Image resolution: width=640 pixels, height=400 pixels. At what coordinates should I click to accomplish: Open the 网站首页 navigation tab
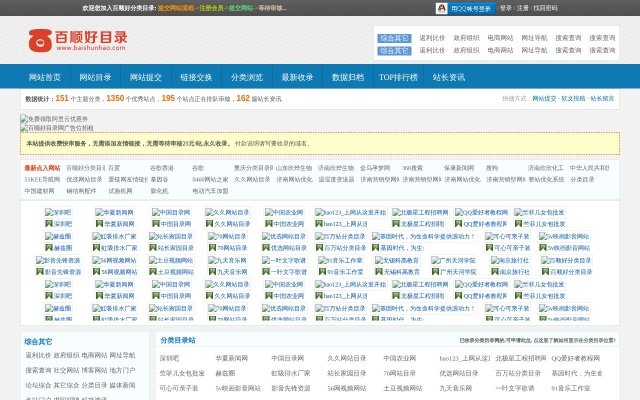pyautogui.click(x=45, y=77)
